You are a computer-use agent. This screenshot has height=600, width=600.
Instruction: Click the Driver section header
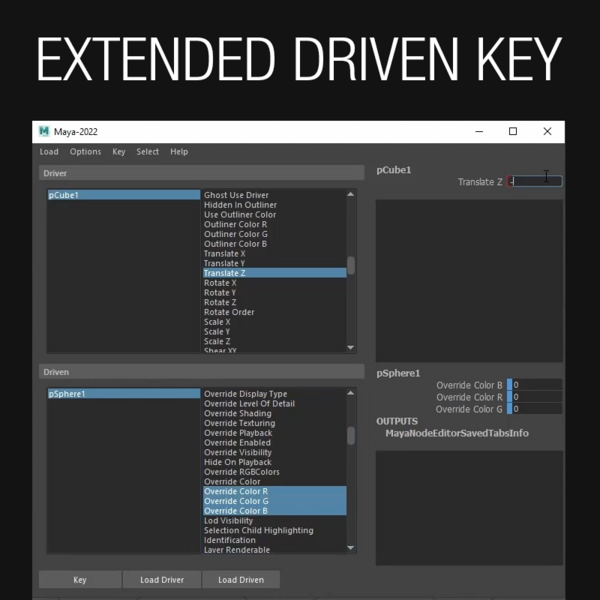(201, 173)
